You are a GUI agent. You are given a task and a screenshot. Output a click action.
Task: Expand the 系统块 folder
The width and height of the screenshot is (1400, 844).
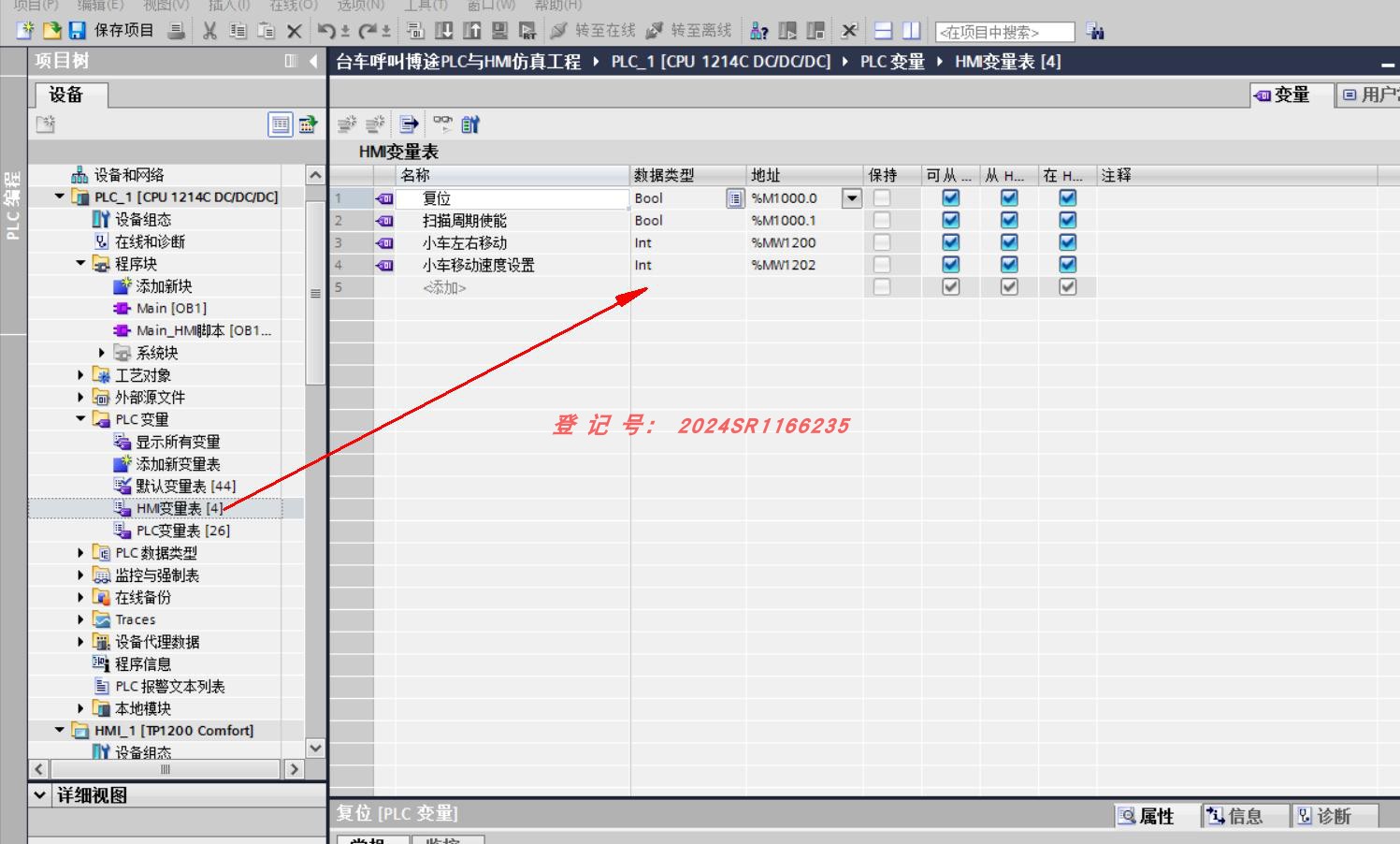(102, 353)
